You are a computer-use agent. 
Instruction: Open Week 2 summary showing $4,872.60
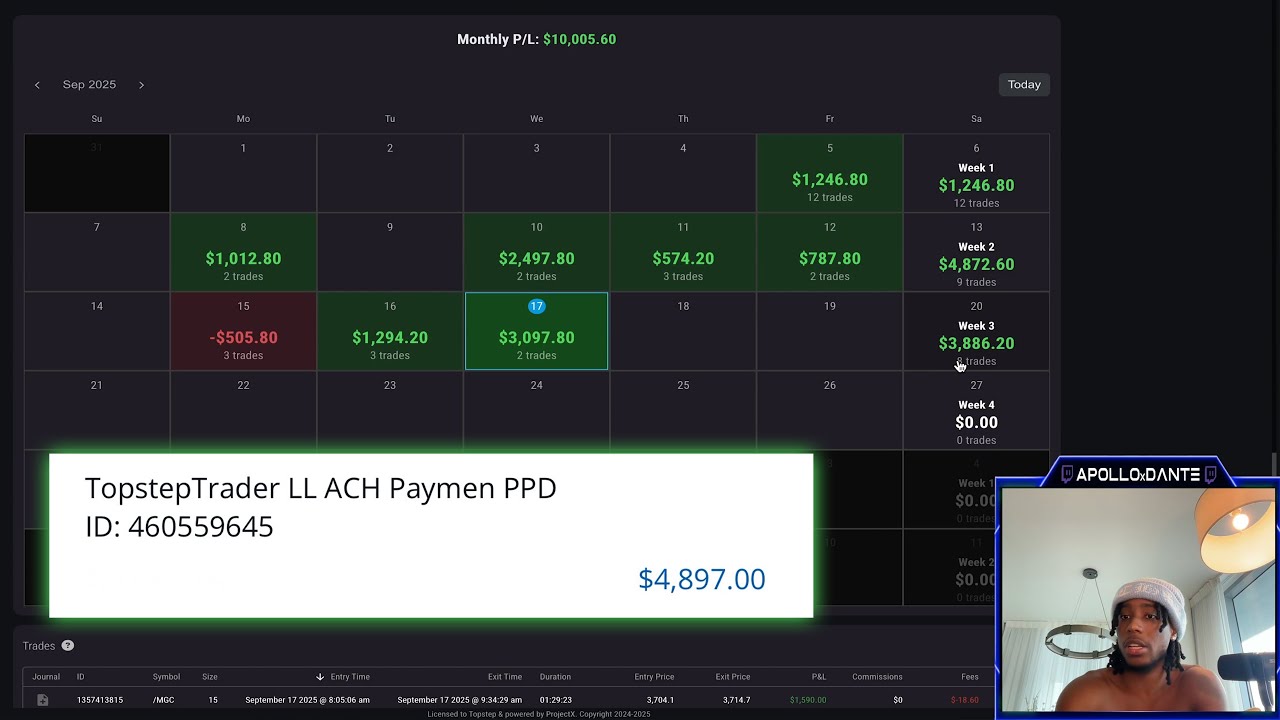(x=976, y=252)
